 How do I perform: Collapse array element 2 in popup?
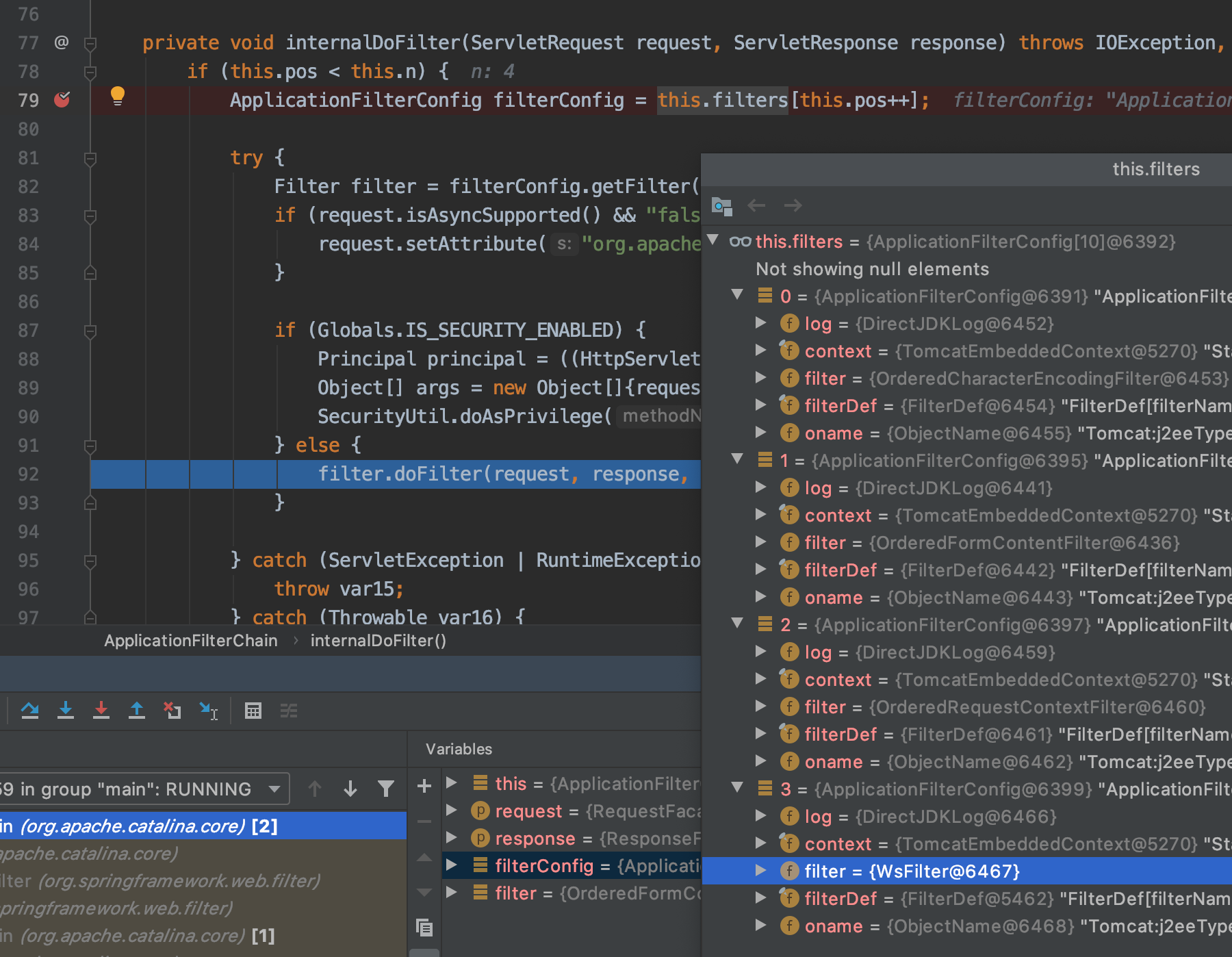pyautogui.click(x=737, y=624)
